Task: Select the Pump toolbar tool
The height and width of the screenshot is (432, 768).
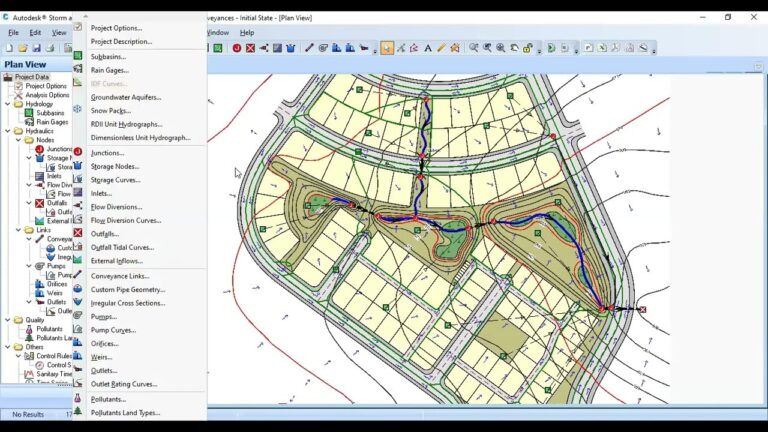Action: [x=323, y=48]
